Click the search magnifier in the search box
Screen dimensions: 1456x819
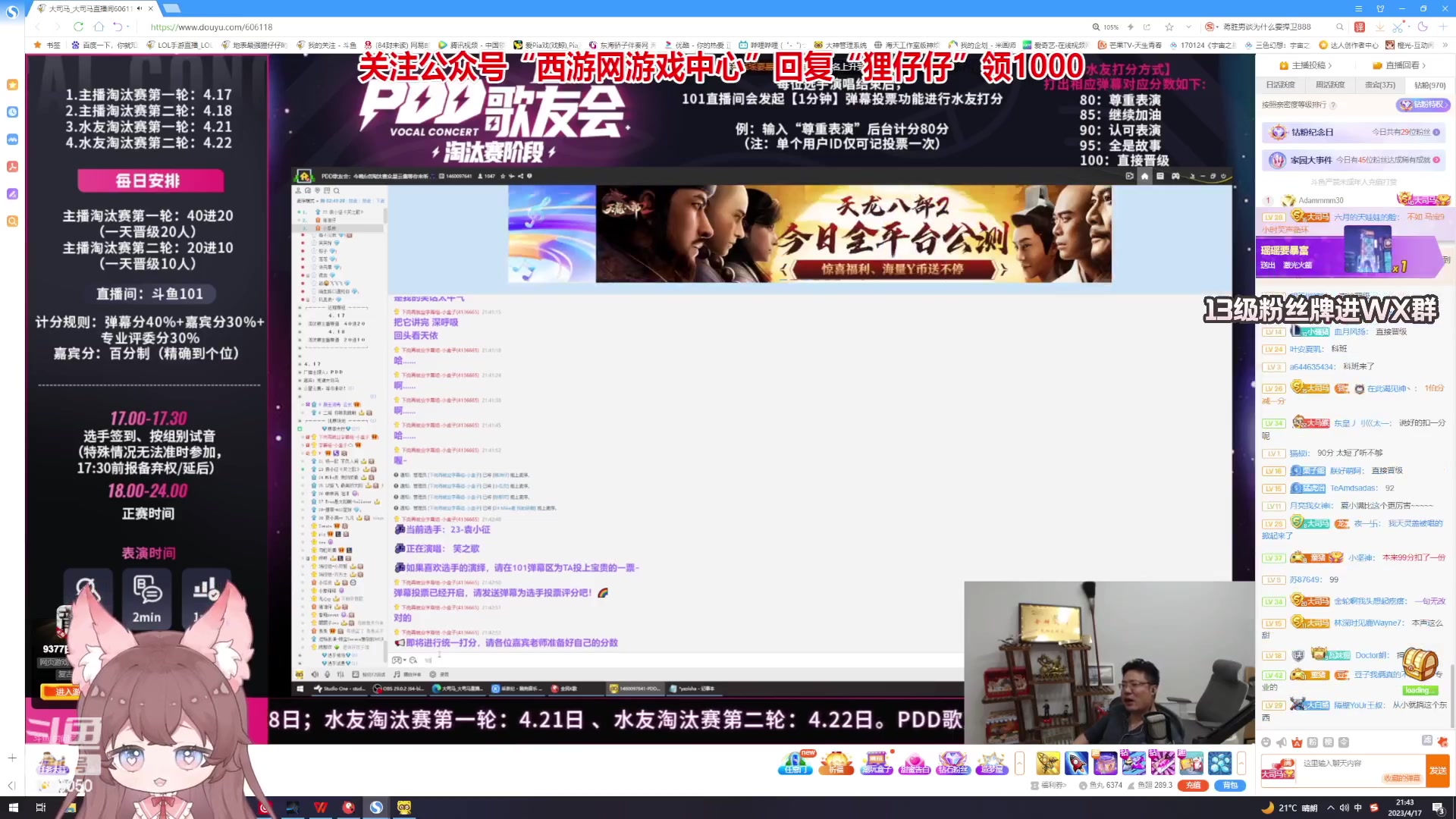click(1340, 27)
